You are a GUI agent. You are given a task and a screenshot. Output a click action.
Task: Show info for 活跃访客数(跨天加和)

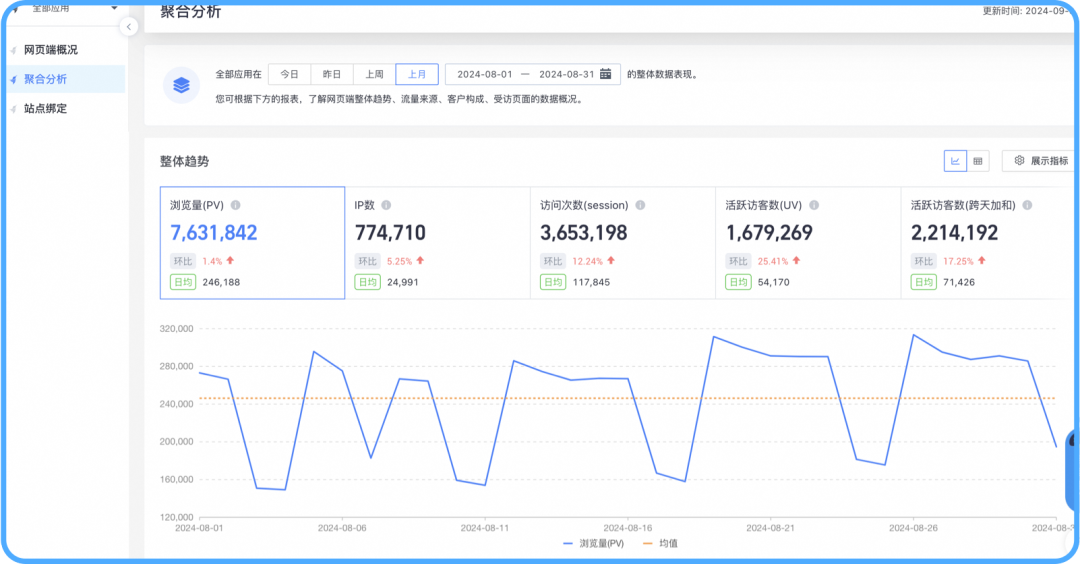pos(1027,205)
